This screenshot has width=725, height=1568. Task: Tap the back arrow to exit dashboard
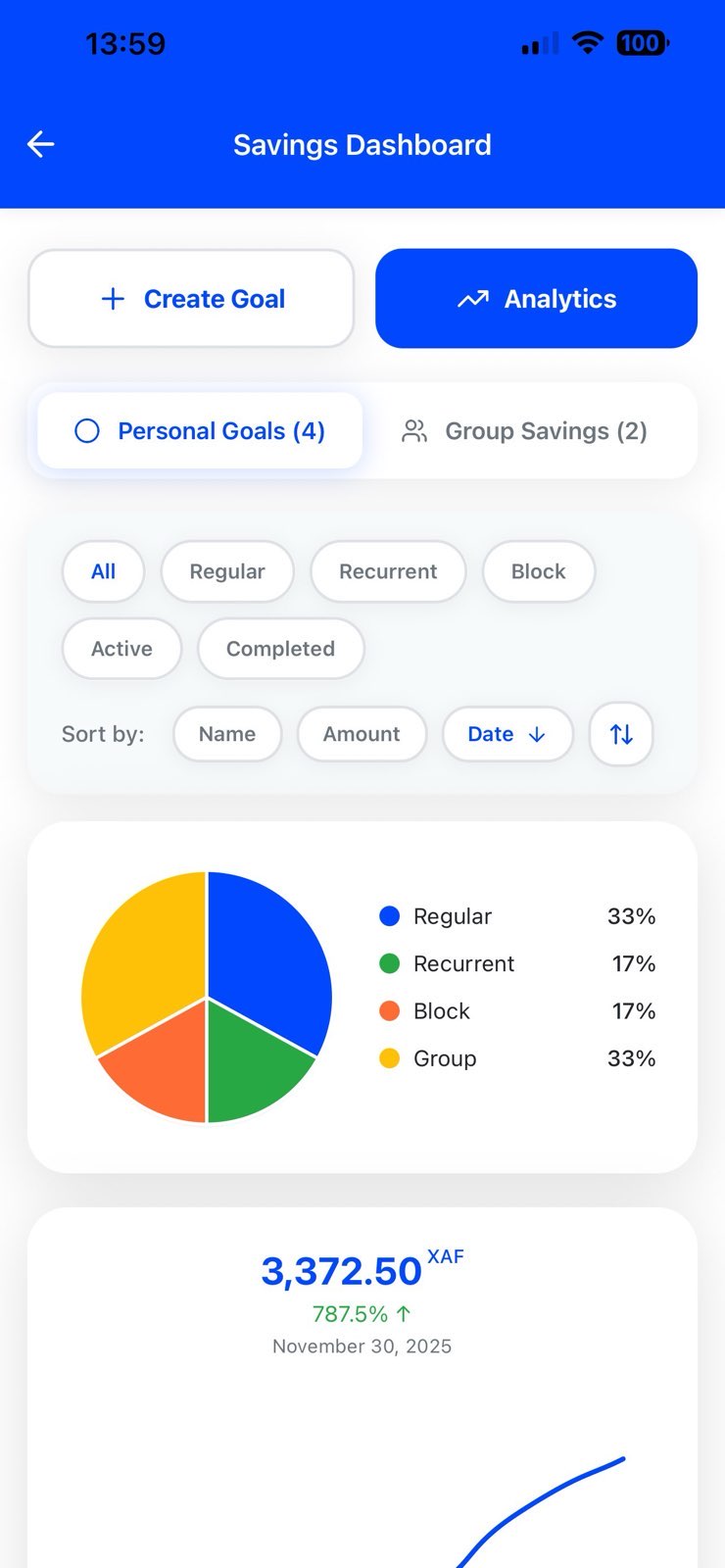point(39,144)
